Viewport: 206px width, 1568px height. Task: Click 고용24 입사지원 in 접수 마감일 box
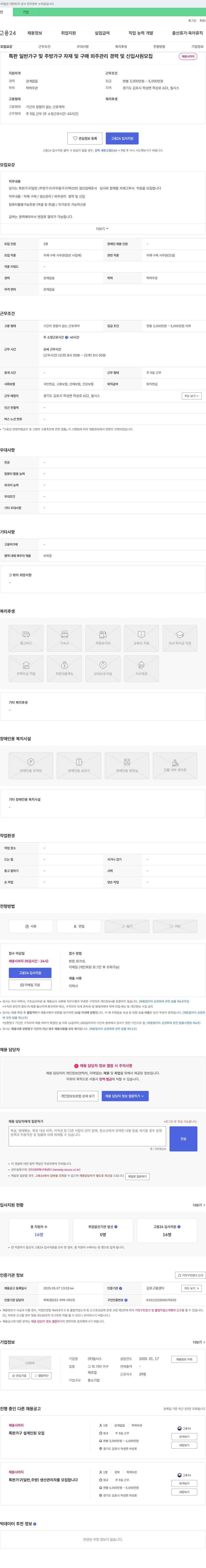[x=30, y=973]
